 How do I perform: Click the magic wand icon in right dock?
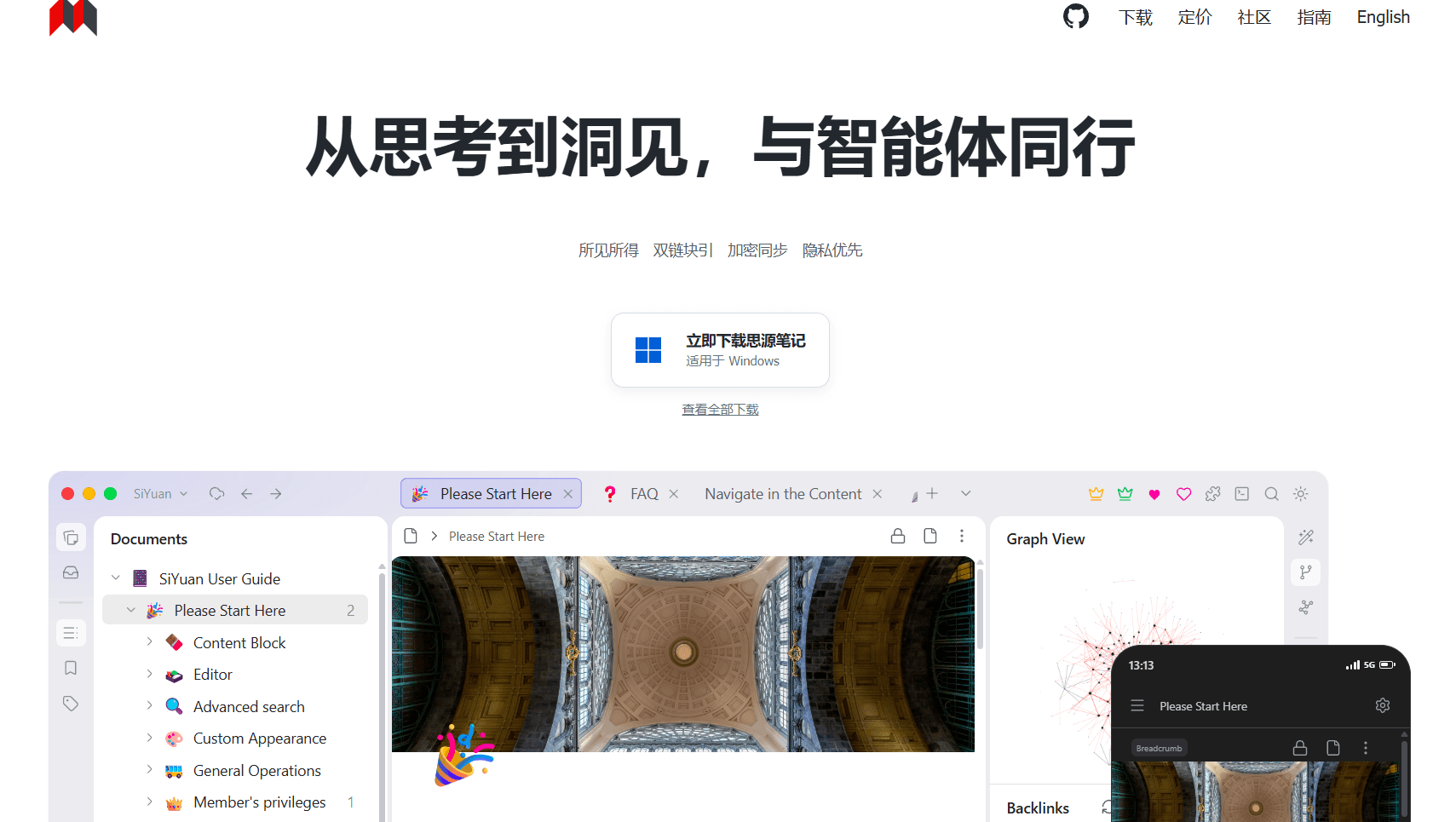pos(1306,537)
